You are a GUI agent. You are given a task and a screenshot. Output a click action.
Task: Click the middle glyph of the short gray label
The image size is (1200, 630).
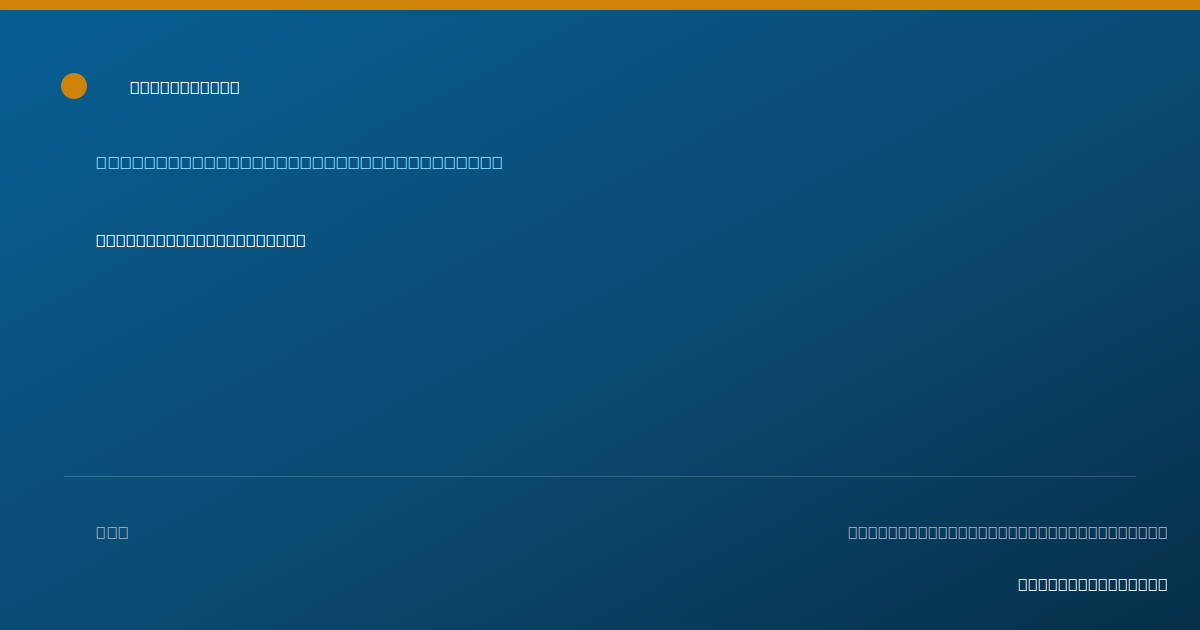tap(112, 532)
